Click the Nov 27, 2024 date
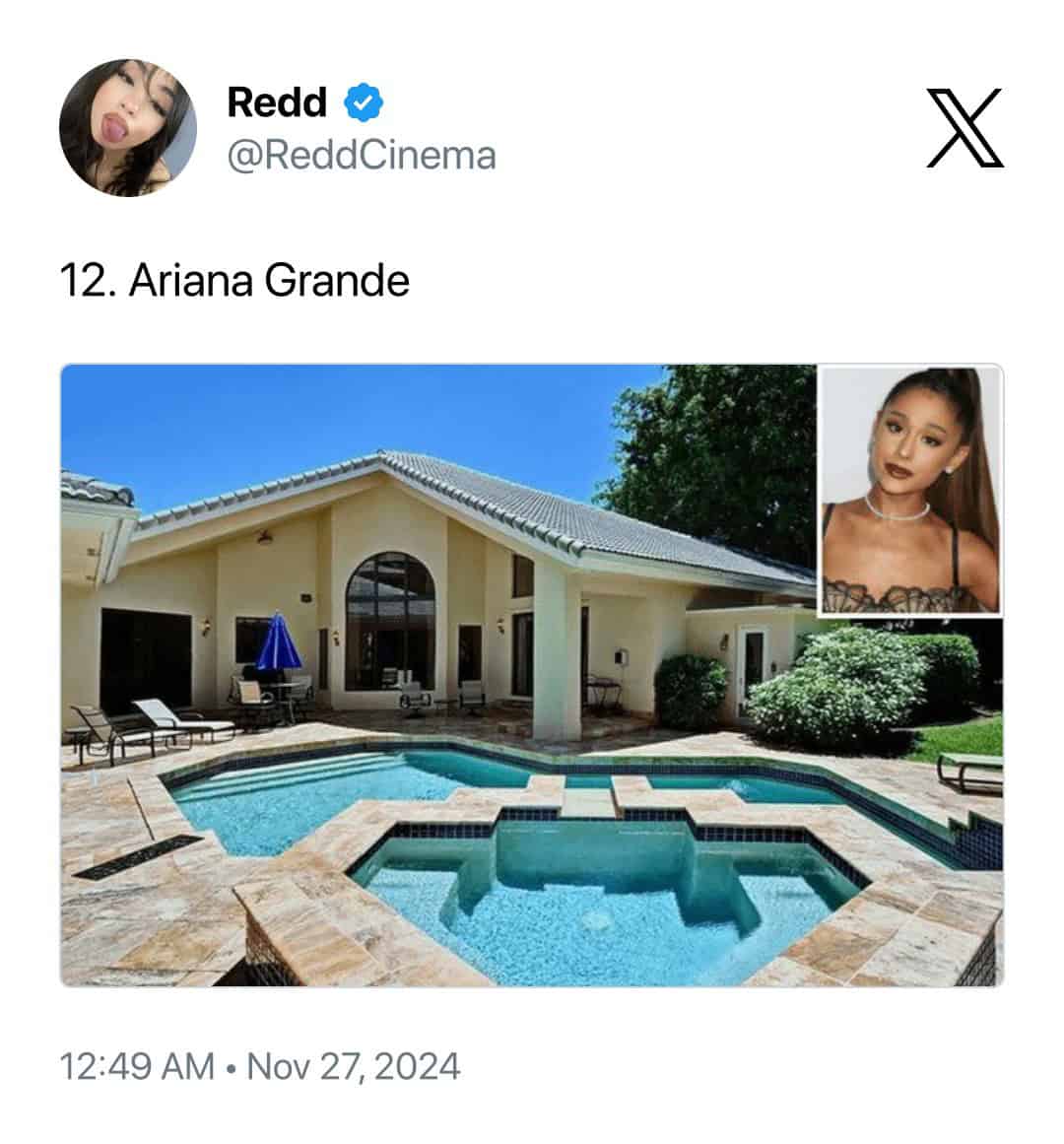The width and height of the screenshot is (1064, 1144). point(354,1067)
